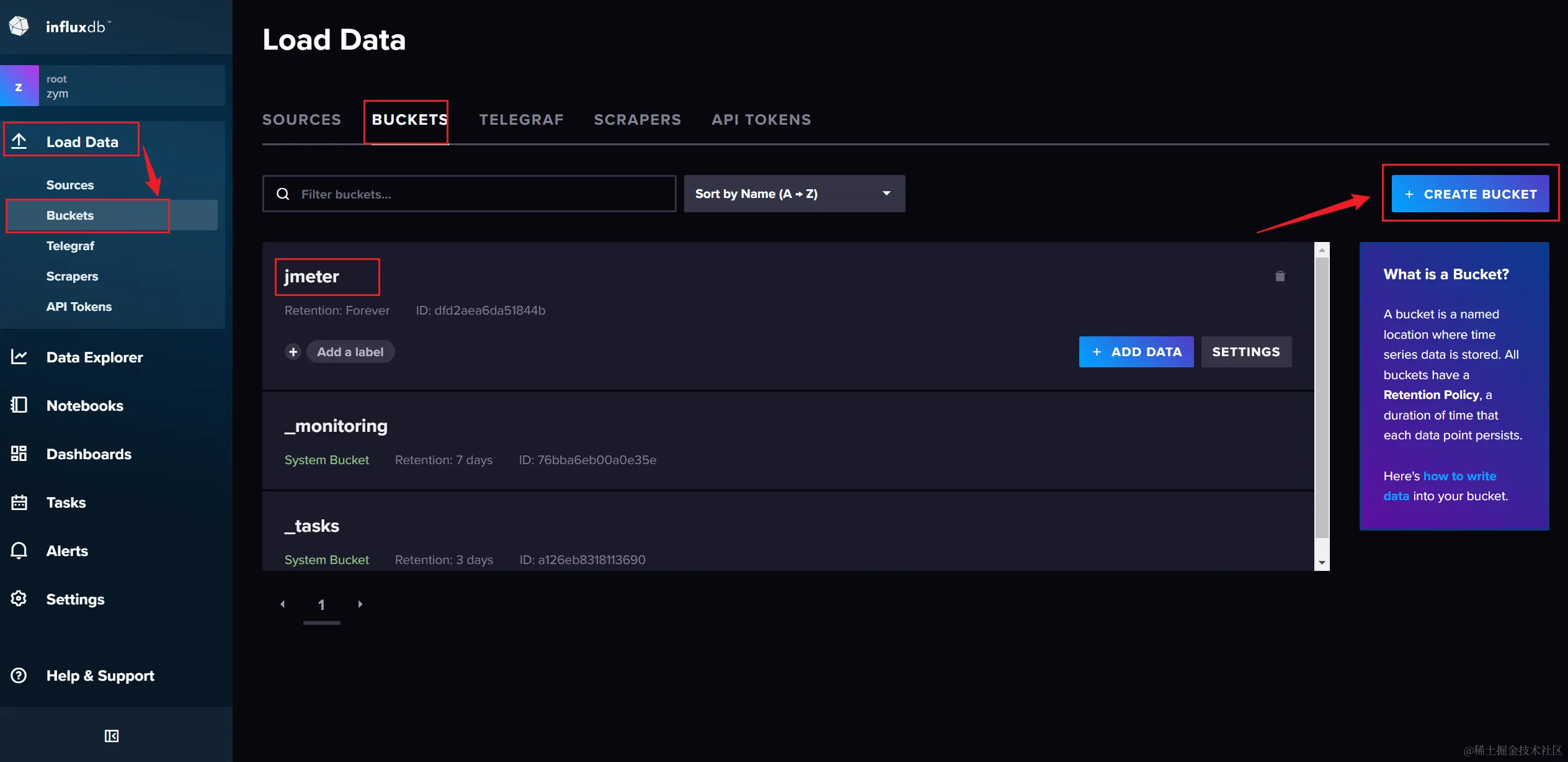This screenshot has height=762, width=1568.
Task: Switch to the API TOKENS tab
Action: coord(761,119)
